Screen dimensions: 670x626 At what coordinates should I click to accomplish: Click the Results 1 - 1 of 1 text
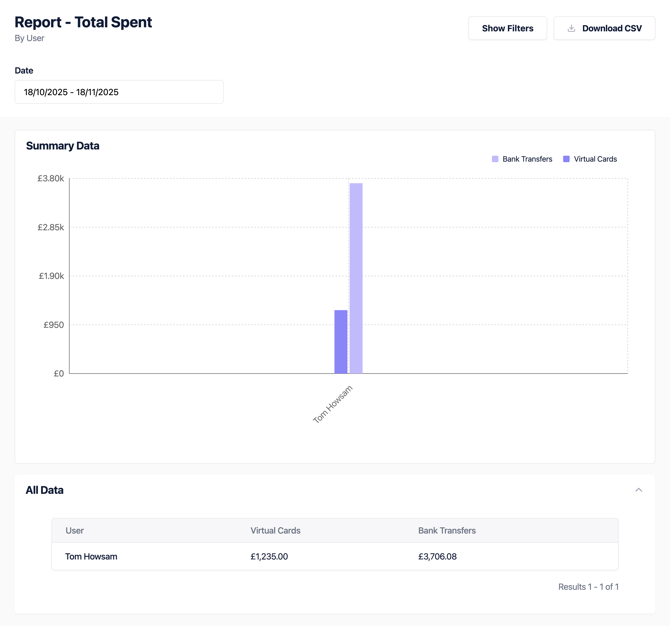pyautogui.click(x=588, y=587)
